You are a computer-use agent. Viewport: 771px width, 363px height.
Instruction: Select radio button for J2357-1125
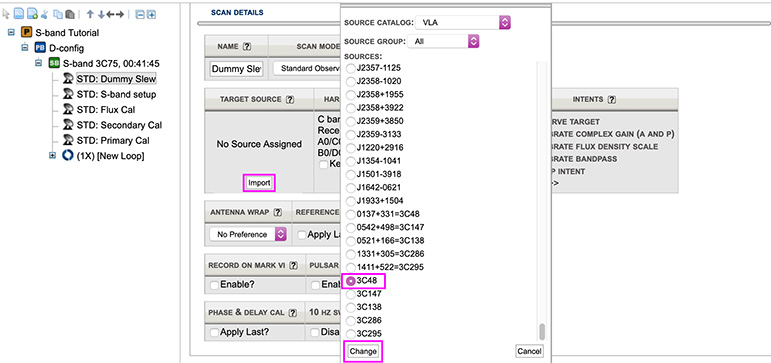click(351, 68)
